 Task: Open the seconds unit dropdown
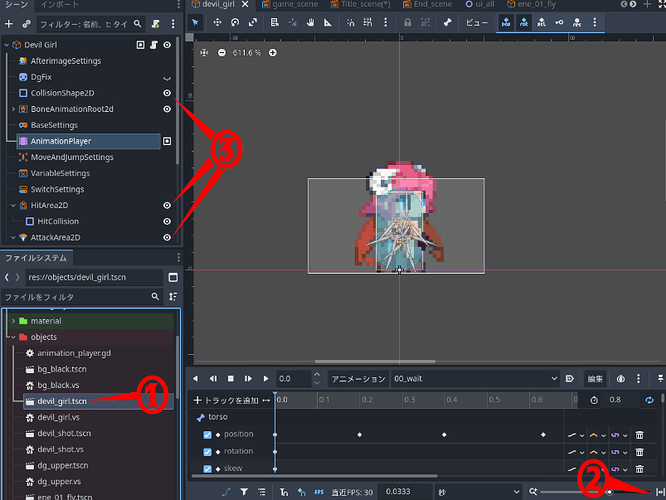(x=478, y=492)
